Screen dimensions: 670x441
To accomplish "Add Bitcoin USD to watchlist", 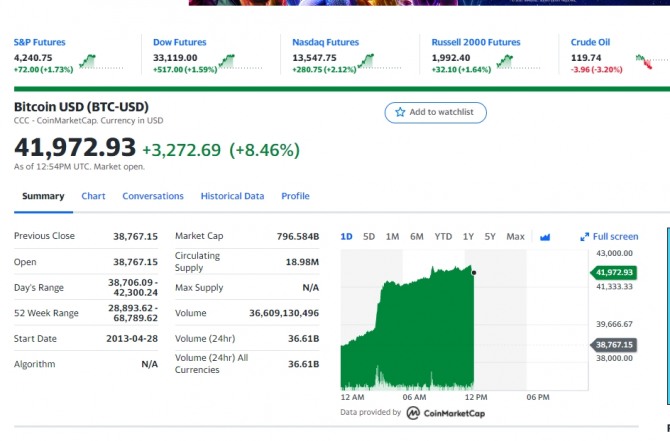I will tap(435, 112).
